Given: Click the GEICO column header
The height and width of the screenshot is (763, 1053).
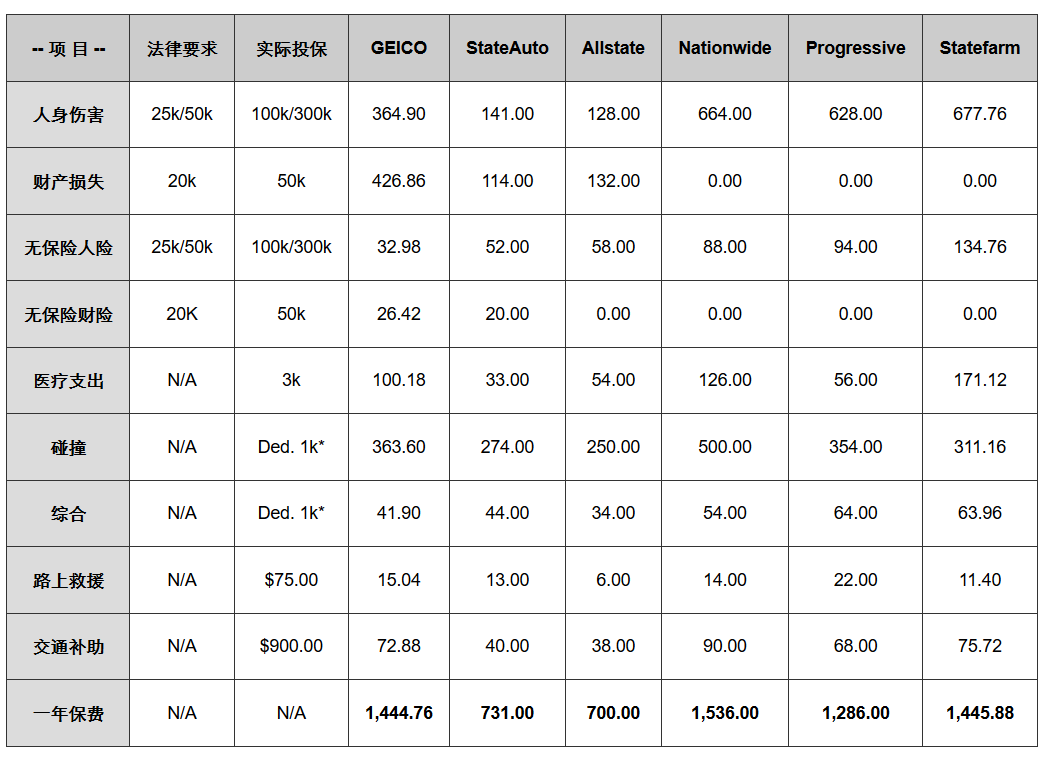Looking at the screenshot, I should pyautogui.click(x=398, y=48).
